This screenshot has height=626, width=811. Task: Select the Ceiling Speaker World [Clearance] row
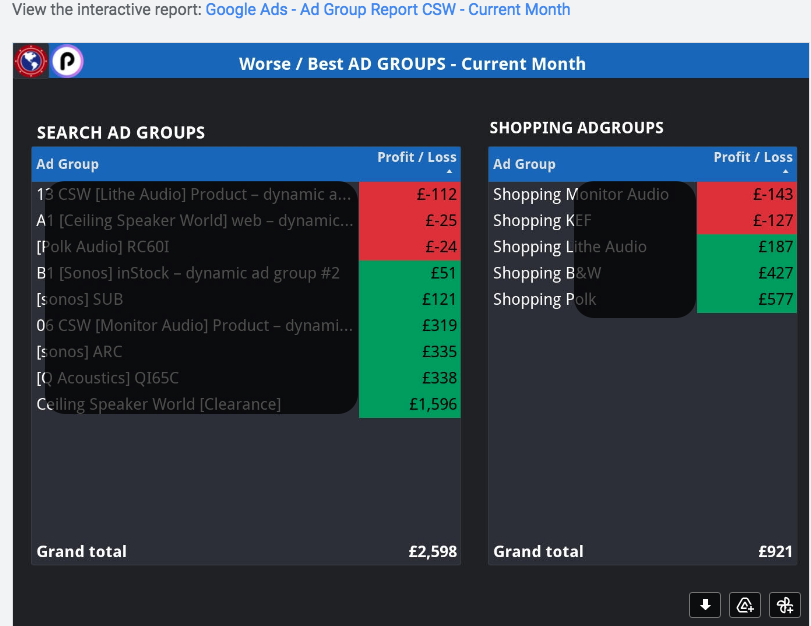click(159, 404)
